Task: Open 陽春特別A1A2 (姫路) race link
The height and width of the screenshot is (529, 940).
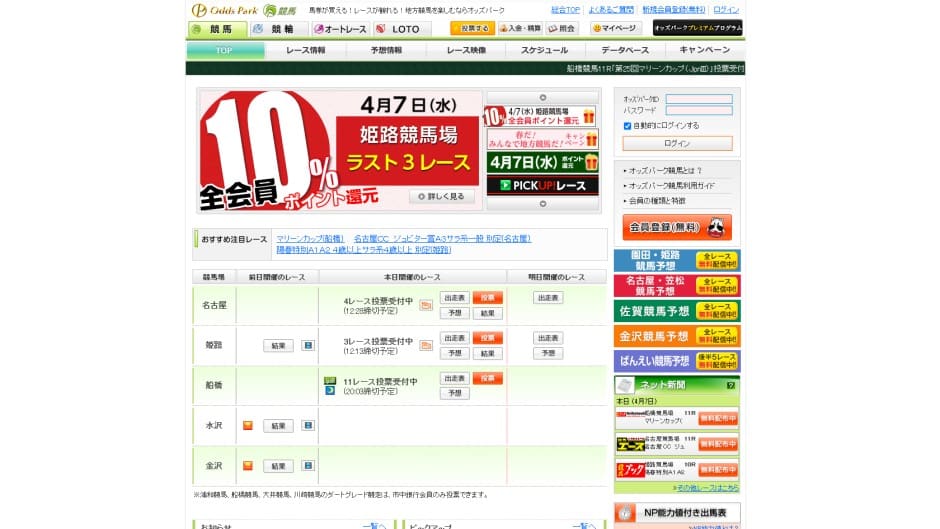Action: click(x=363, y=250)
